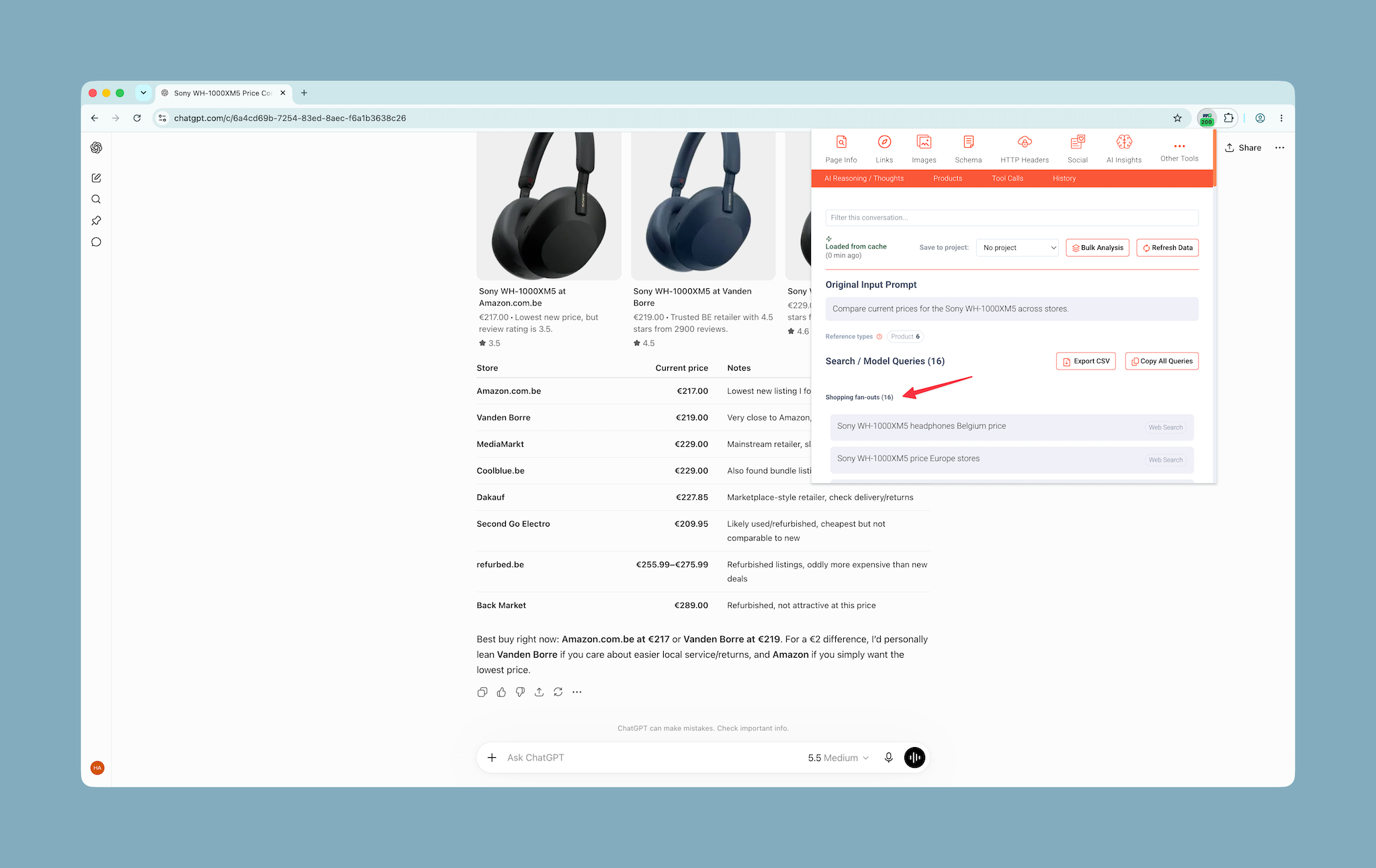Image resolution: width=1376 pixels, height=868 pixels.
Task: Open the Page Info tool
Action: click(841, 149)
